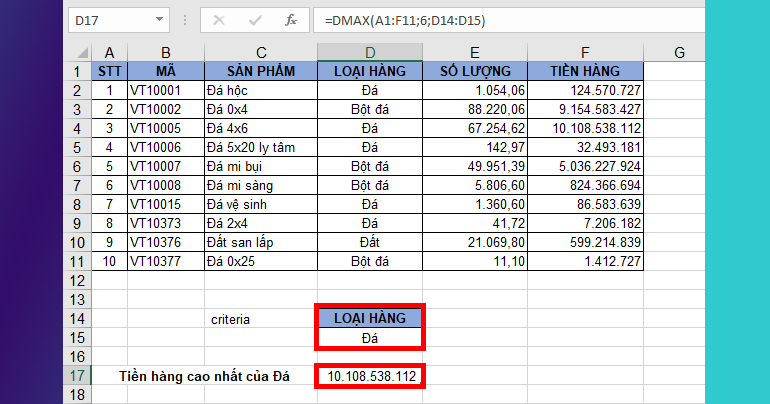Image resolution: width=770 pixels, height=404 pixels.
Task: Click product cell Đá hộc
Action: [x=261, y=90]
